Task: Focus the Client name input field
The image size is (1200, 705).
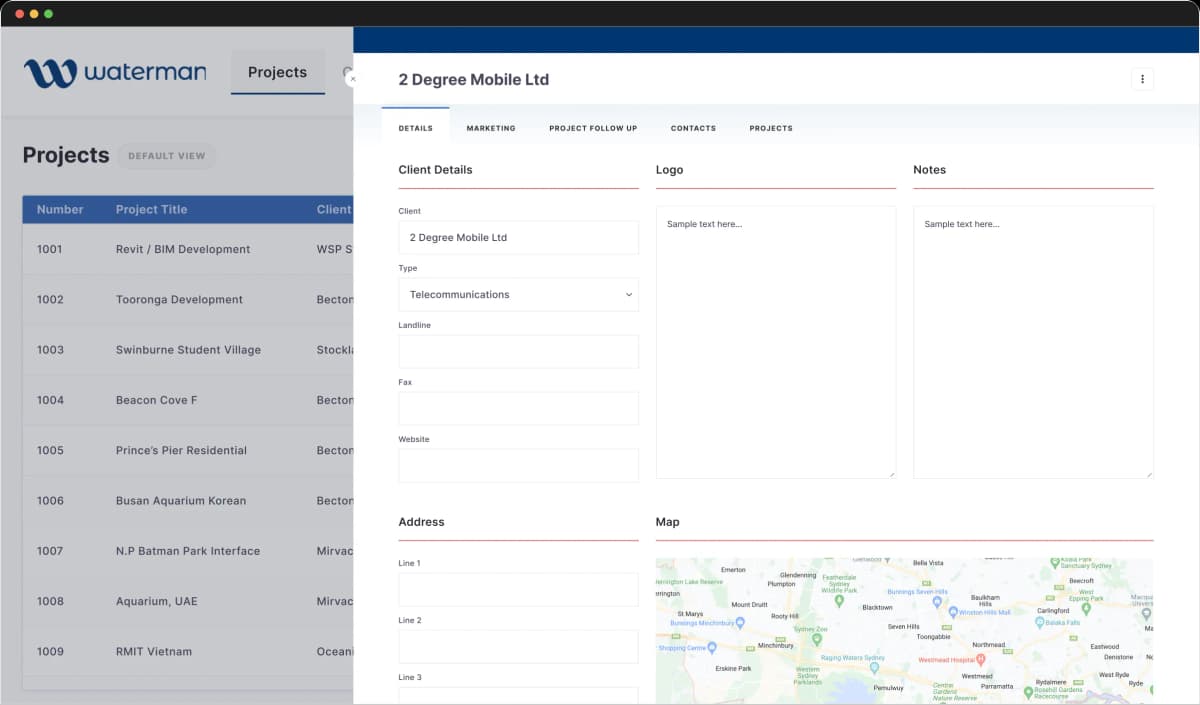Action: click(x=518, y=237)
